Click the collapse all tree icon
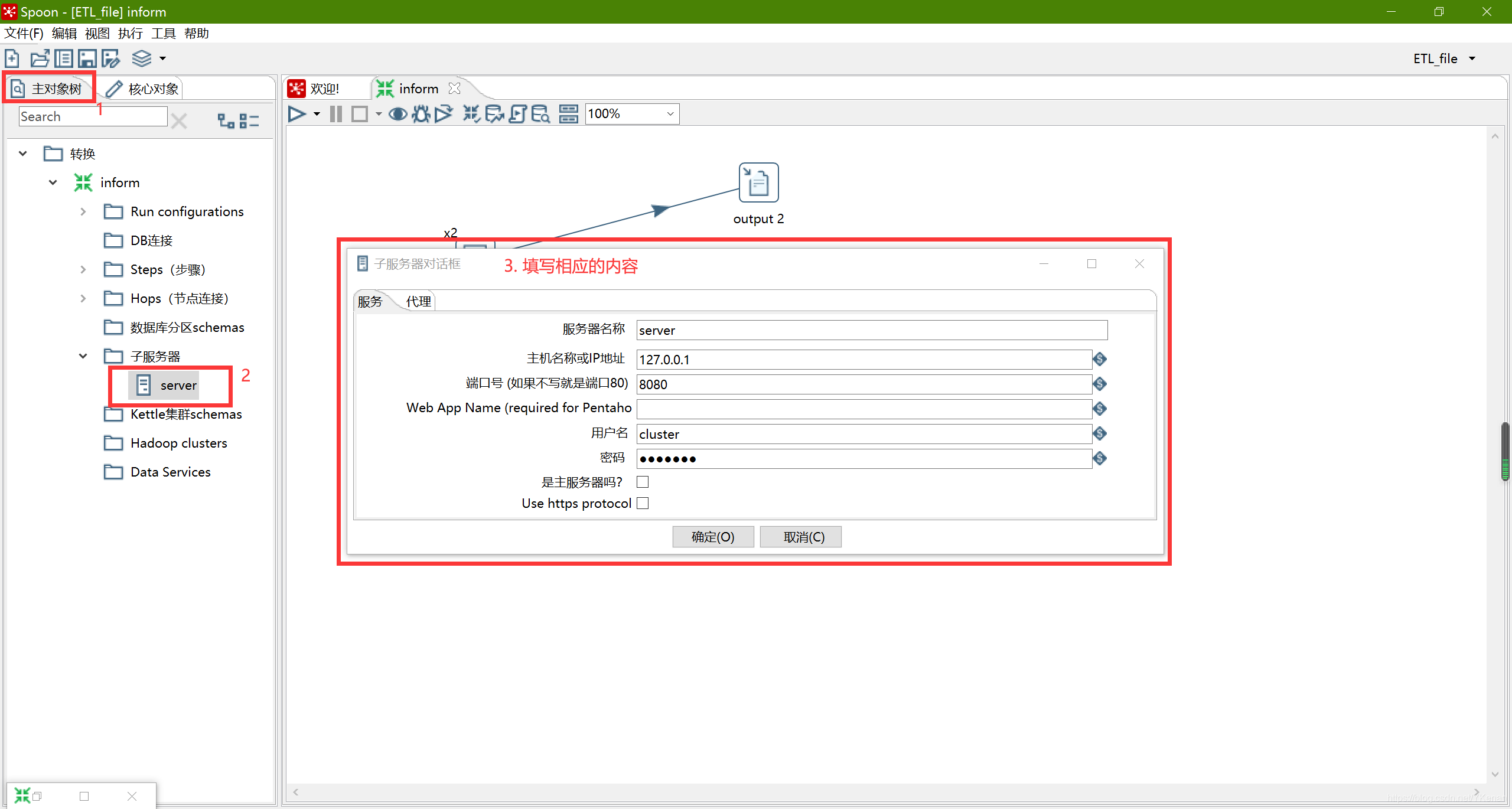Viewport: 1512px width, 809px height. [x=249, y=121]
